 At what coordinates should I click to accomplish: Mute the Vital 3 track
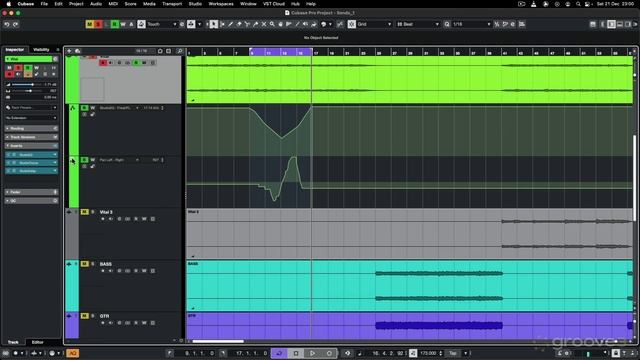point(84,212)
